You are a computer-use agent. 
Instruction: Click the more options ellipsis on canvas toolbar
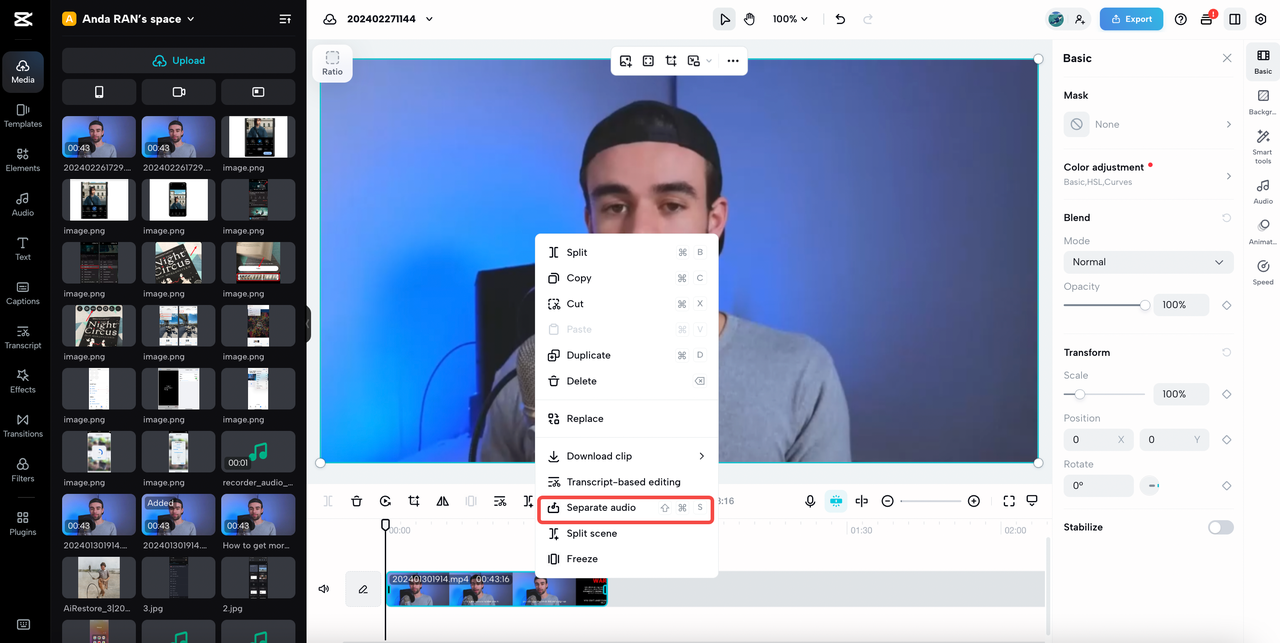(x=733, y=61)
